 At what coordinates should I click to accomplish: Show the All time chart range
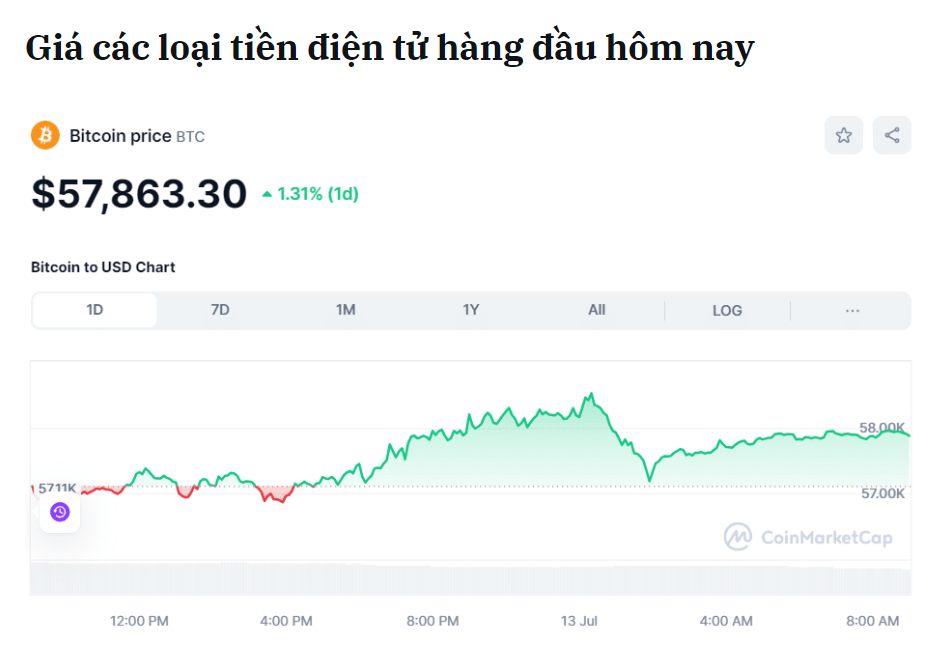(x=596, y=310)
